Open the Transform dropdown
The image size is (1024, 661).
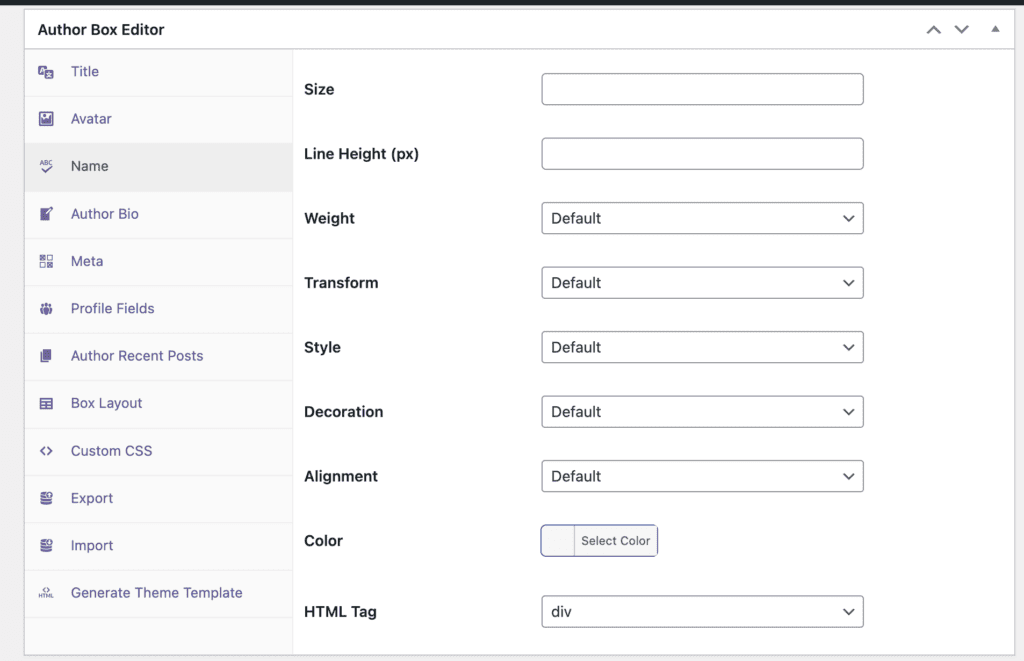702,282
